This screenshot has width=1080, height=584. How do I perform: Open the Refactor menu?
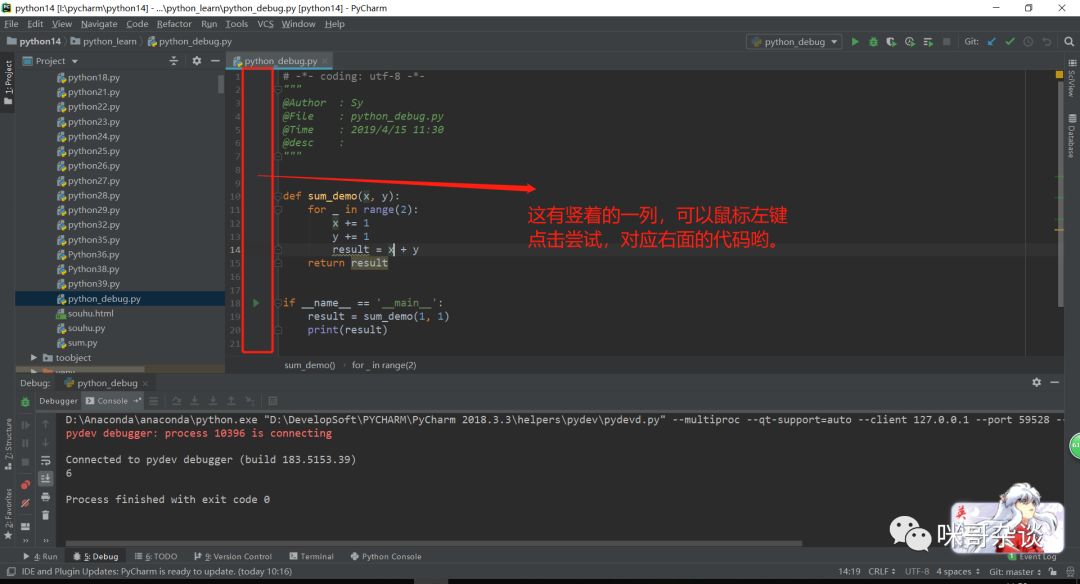pos(174,24)
